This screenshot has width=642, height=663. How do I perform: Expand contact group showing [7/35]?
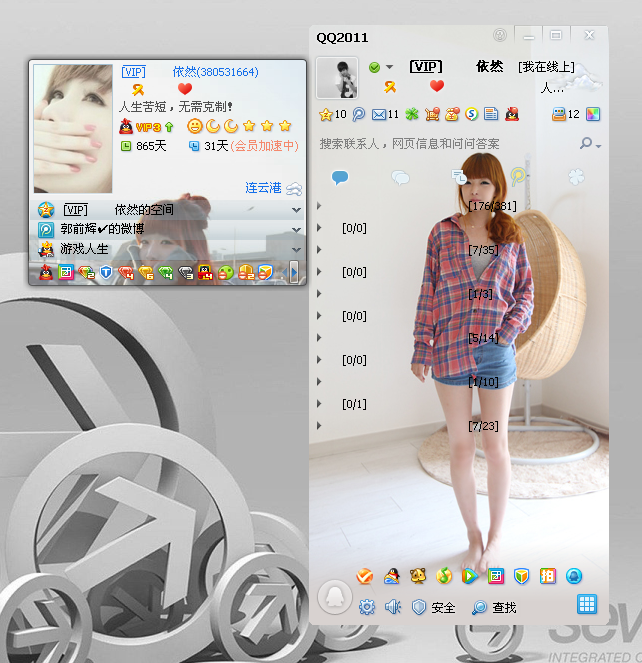click(x=319, y=250)
